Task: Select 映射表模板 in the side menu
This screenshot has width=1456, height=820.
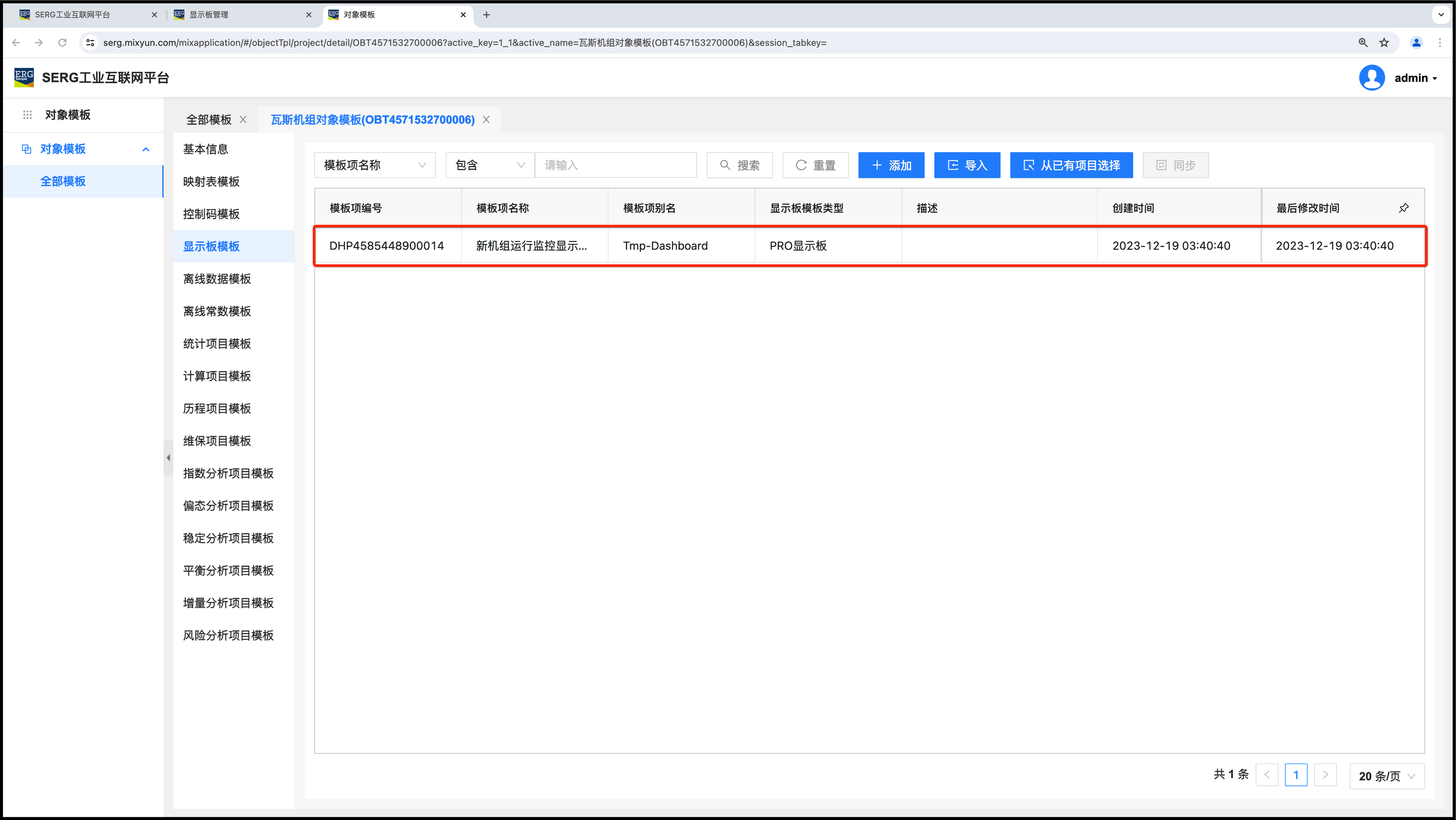Action: pos(211,182)
